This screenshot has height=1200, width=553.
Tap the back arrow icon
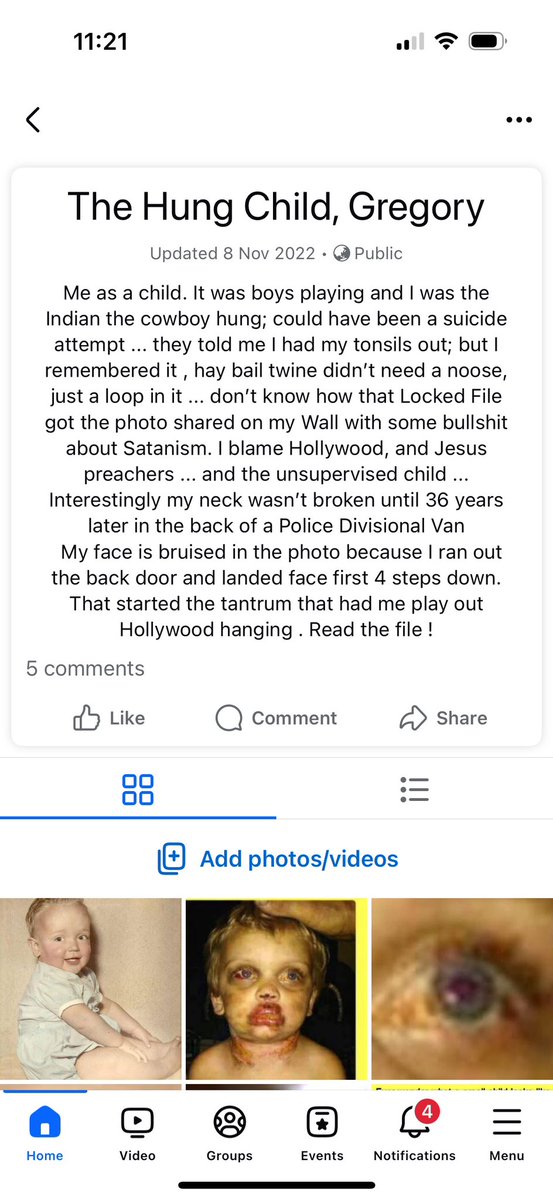33,120
